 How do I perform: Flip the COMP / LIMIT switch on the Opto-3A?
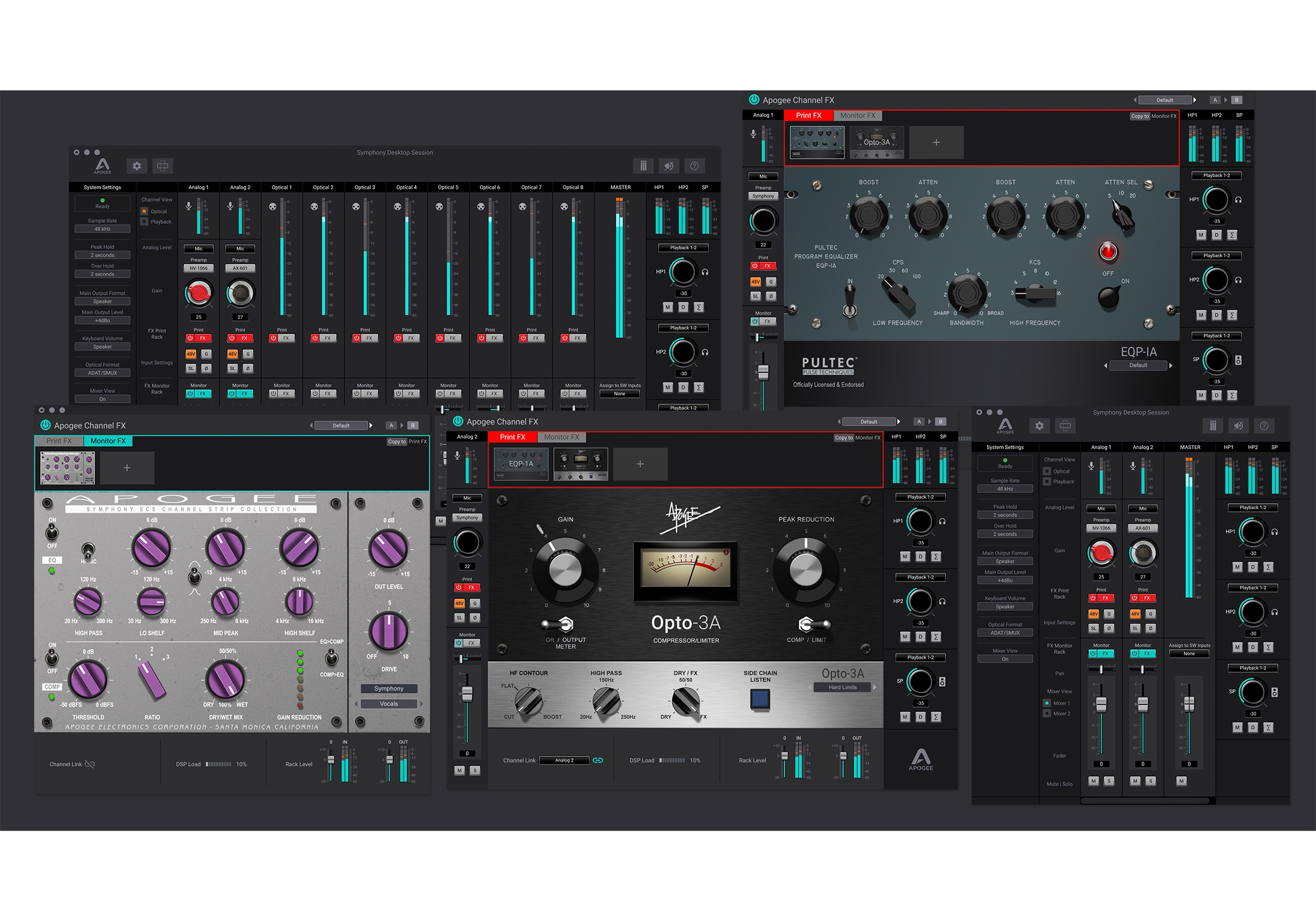814,625
